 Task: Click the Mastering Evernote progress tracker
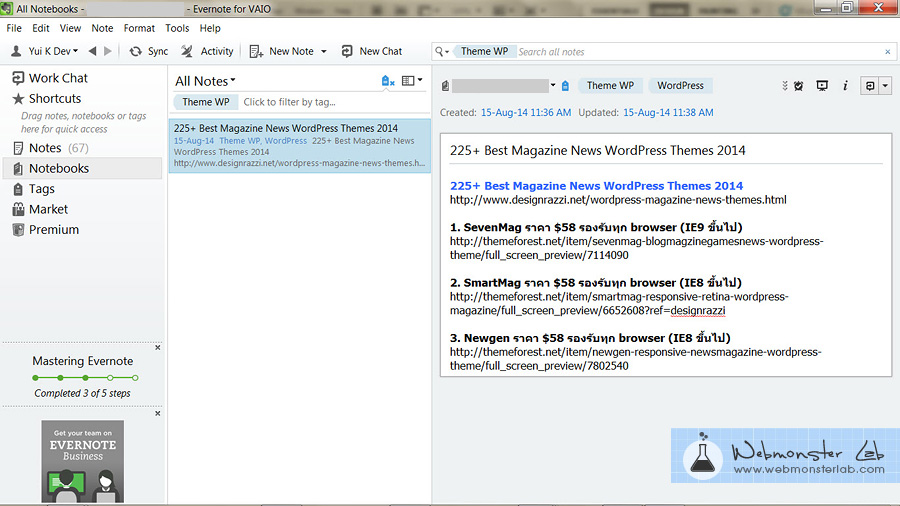85,378
